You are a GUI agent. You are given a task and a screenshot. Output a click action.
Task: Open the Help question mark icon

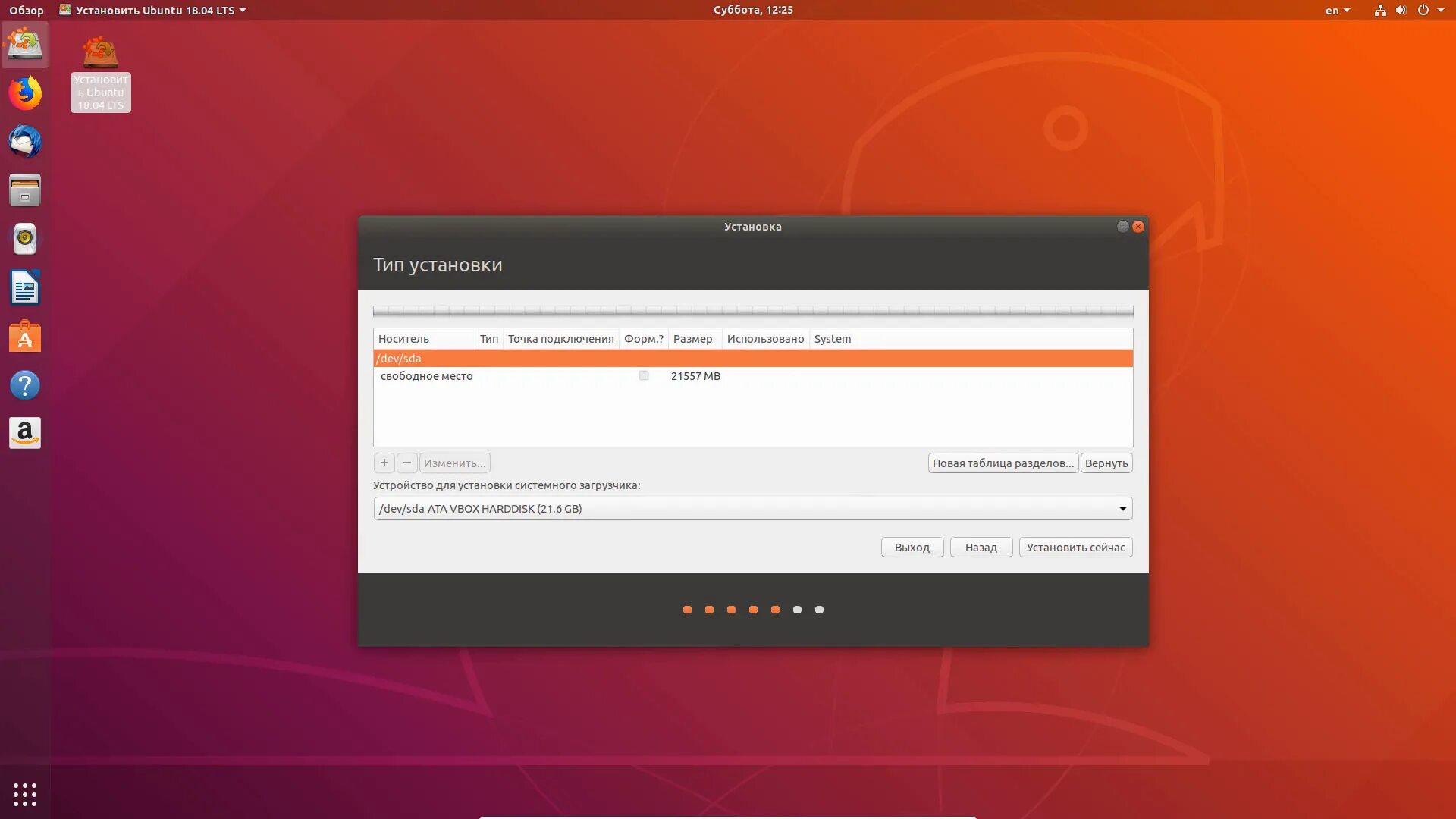coord(25,385)
